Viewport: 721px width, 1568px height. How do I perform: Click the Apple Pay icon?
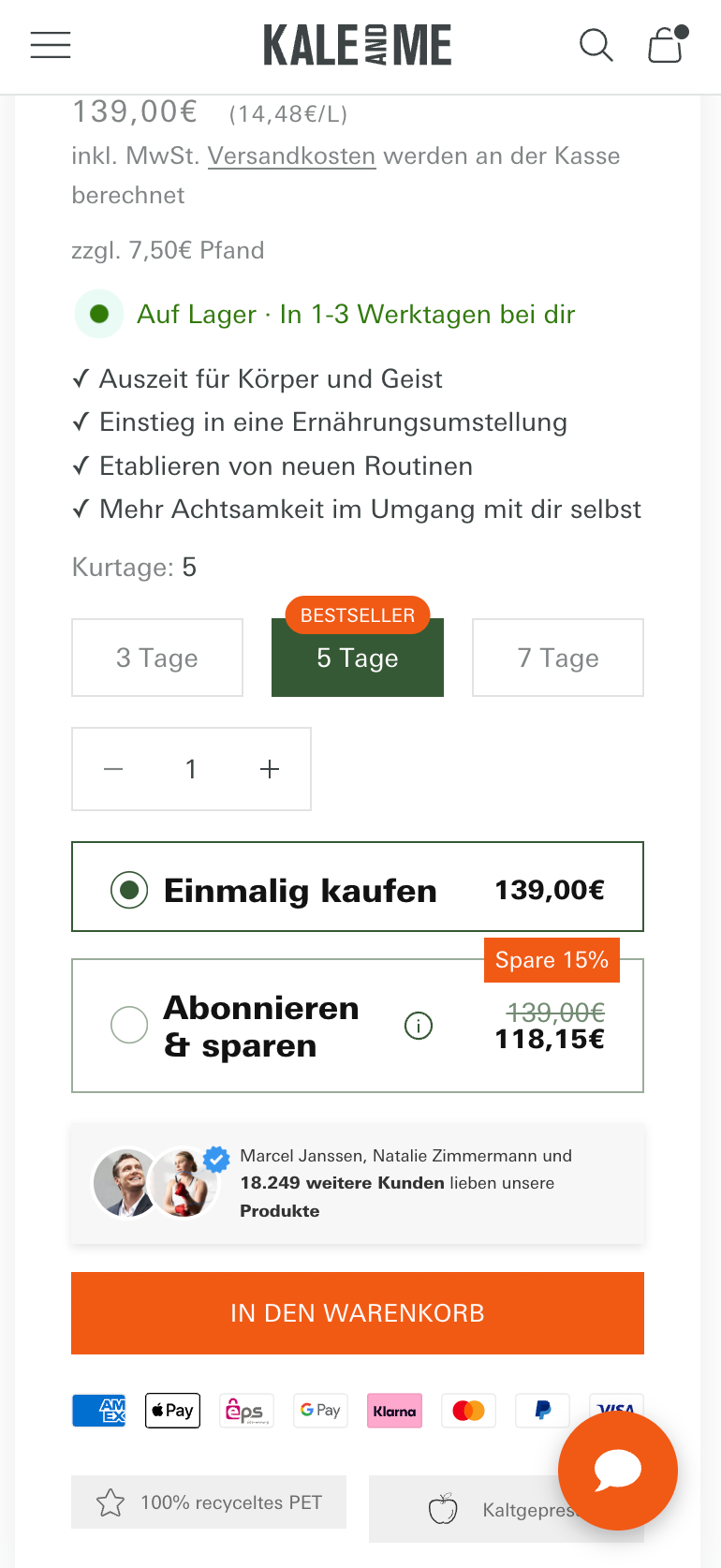pyautogui.click(x=172, y=1411)
